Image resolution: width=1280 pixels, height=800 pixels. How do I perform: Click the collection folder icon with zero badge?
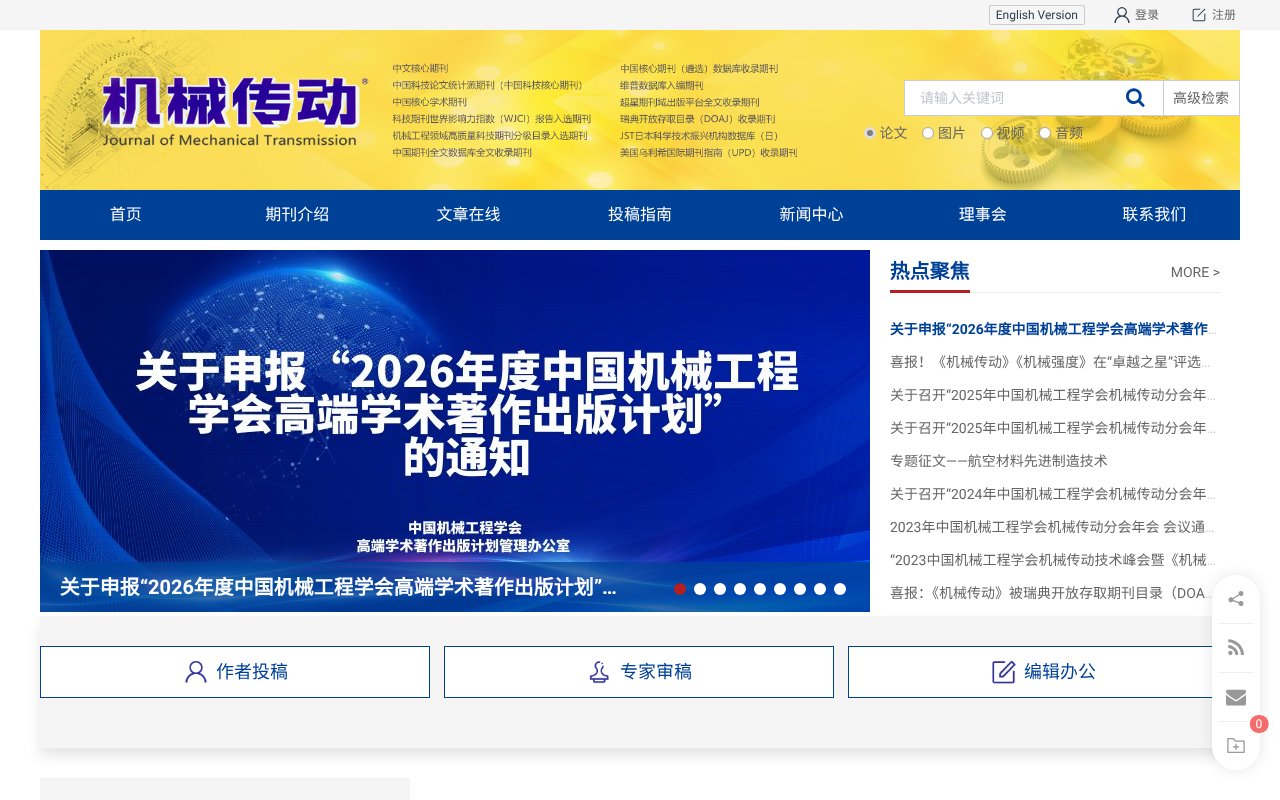pyautogui.click(x=1236, y=746)
